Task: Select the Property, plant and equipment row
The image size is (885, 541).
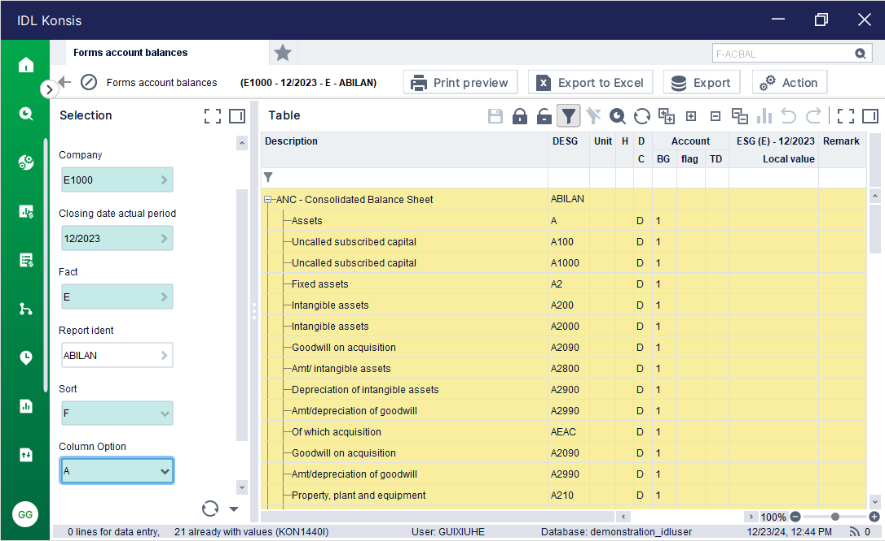Action: 563,495
